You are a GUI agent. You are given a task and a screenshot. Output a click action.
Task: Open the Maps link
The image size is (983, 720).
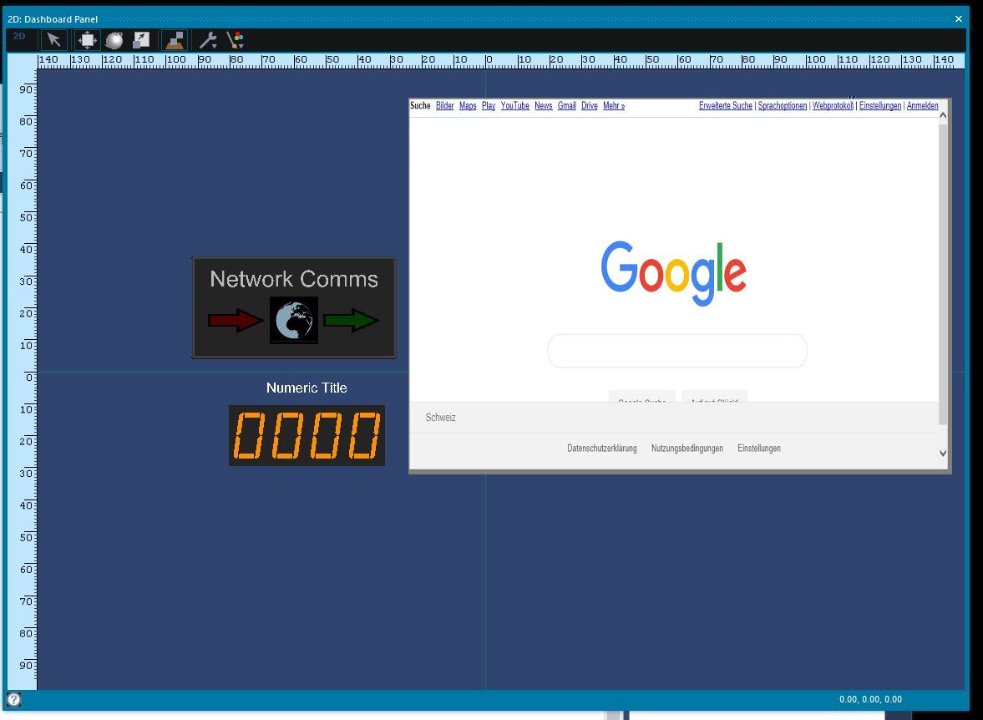coord(468,106)
